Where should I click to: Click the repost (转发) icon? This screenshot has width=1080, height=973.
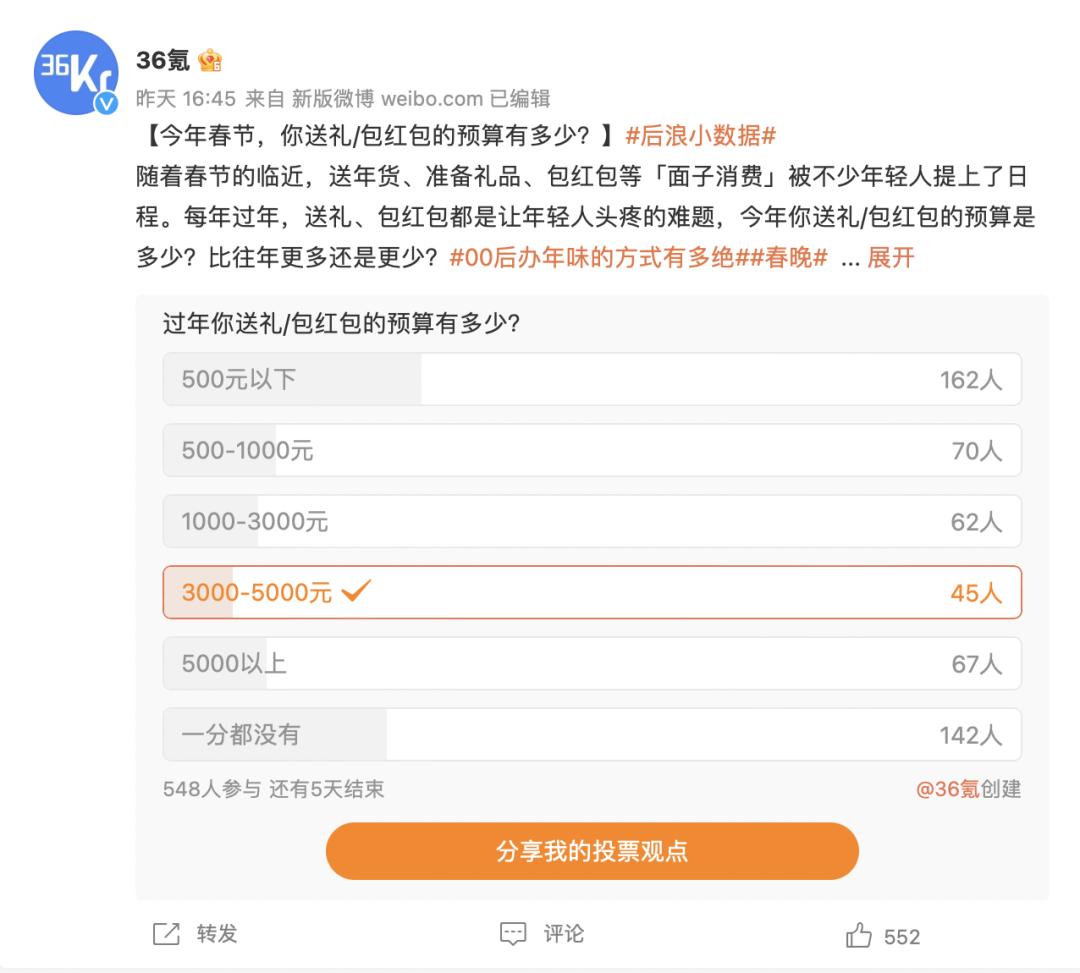165,934
